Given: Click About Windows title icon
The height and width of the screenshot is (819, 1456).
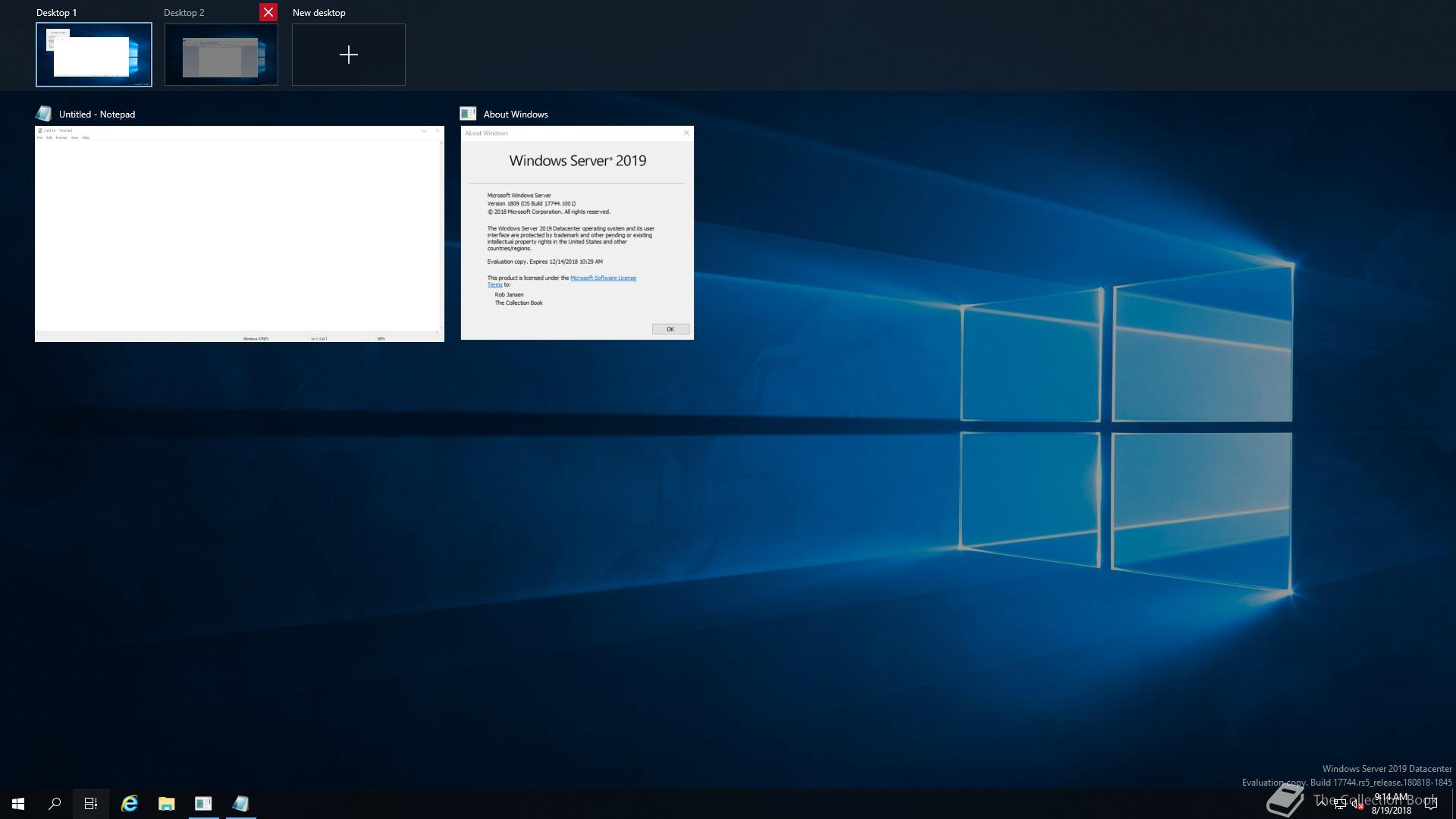Looking at the screenshot, I should (x=468, y=114).
